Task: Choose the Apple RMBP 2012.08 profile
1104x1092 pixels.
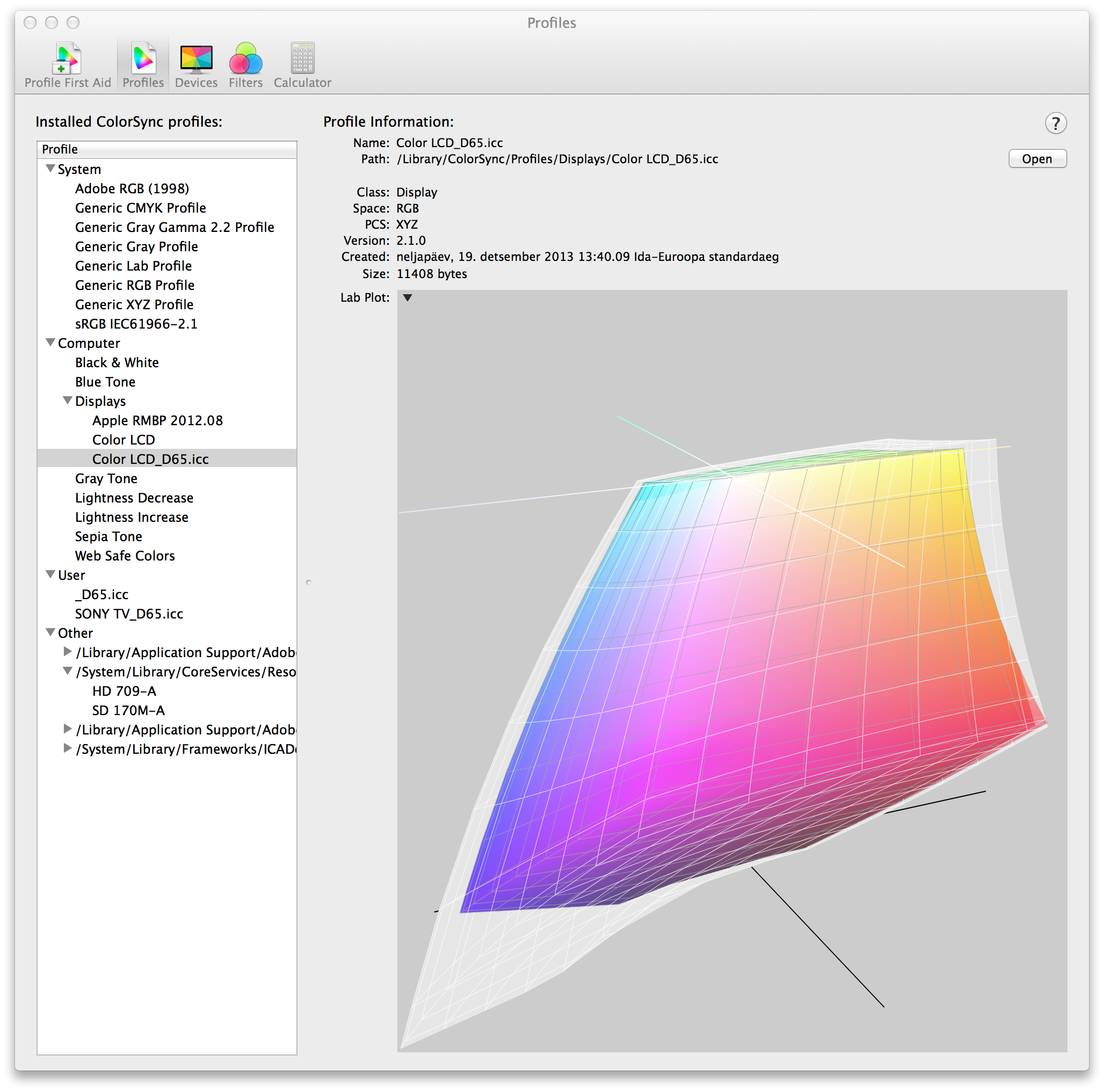Action: click(x=157, y=420)
